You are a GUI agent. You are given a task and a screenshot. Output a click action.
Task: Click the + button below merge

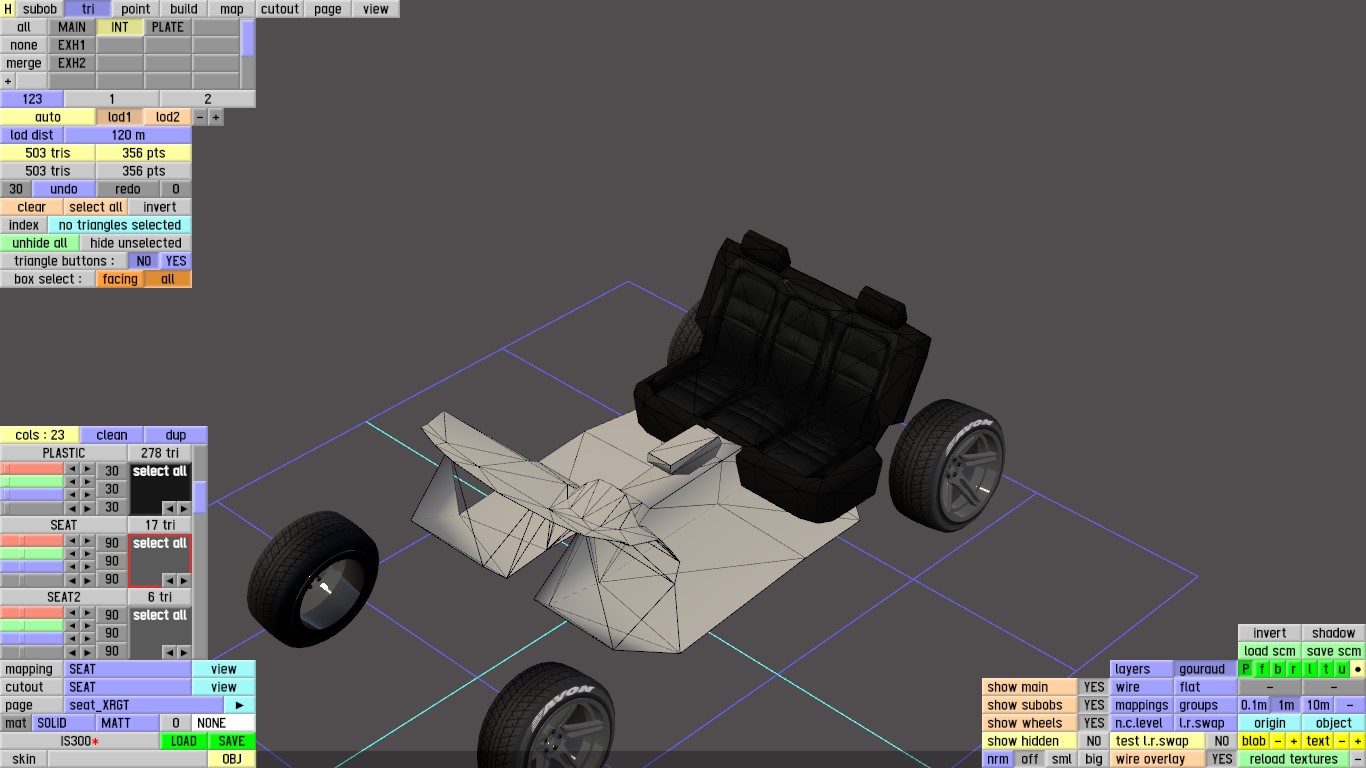(8, 81)
